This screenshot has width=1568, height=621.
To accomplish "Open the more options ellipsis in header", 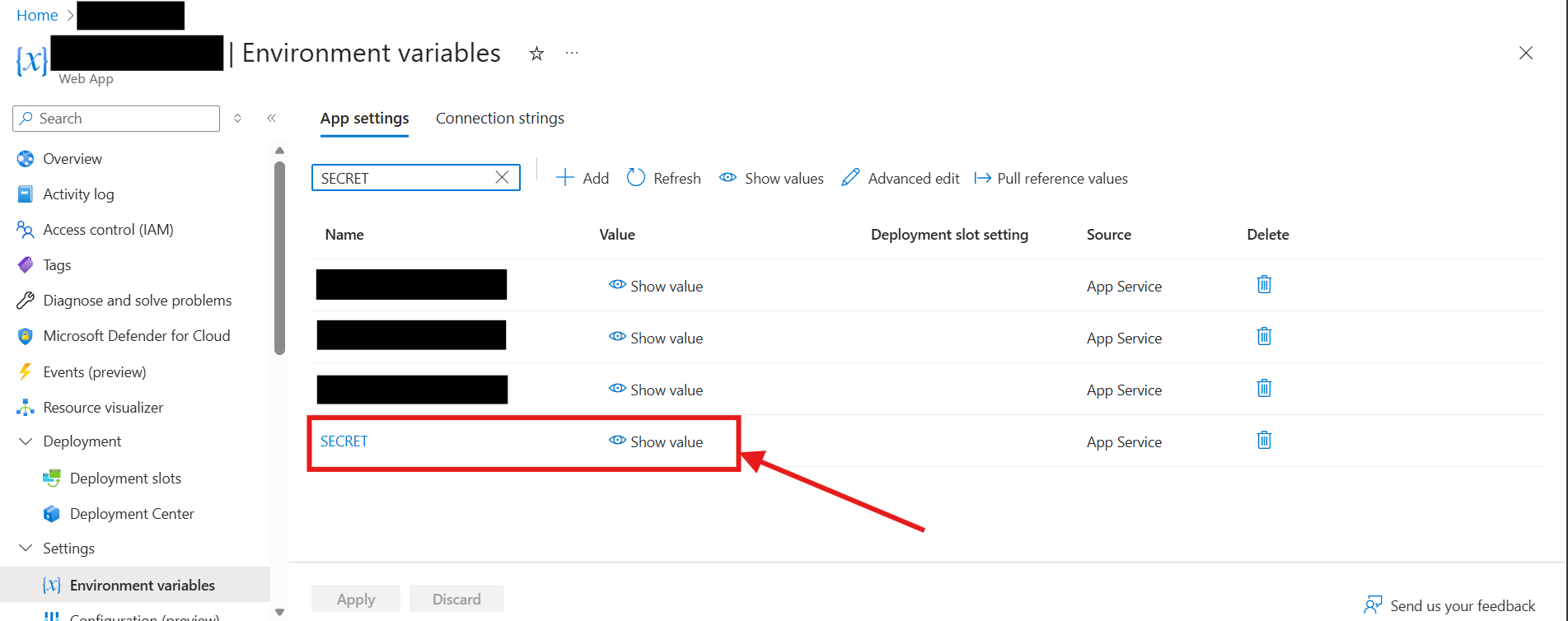I will pos(572,54).
